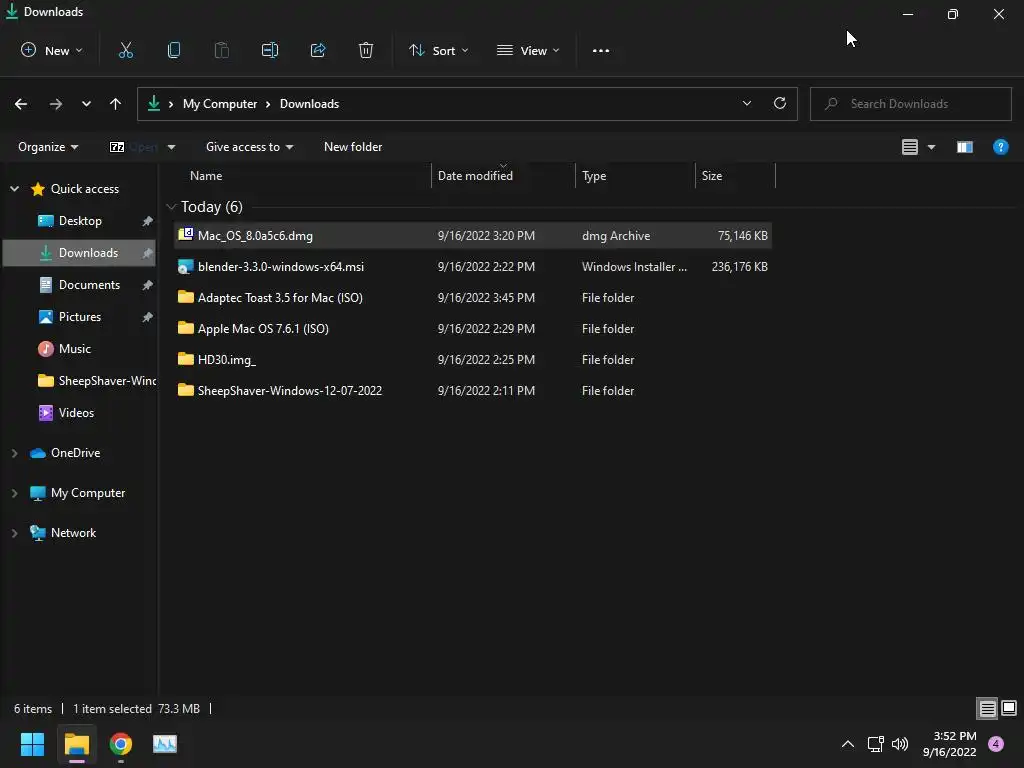Open the New dropdown menu
The image size is (1024, 768).
coord(52,50)
